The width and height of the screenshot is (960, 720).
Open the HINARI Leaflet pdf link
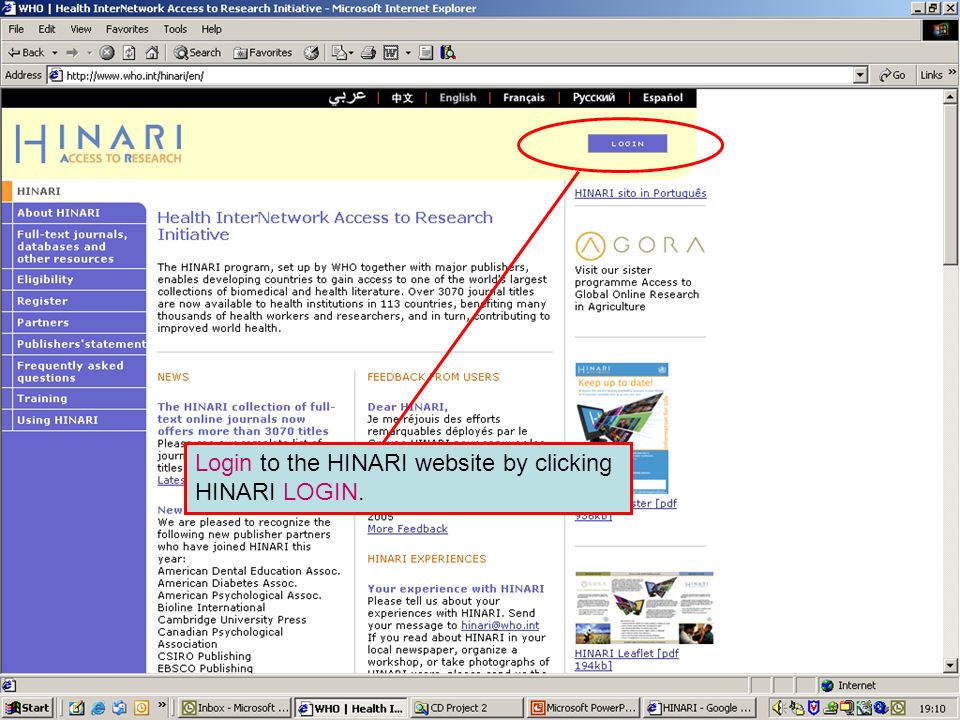coord(626,659)
